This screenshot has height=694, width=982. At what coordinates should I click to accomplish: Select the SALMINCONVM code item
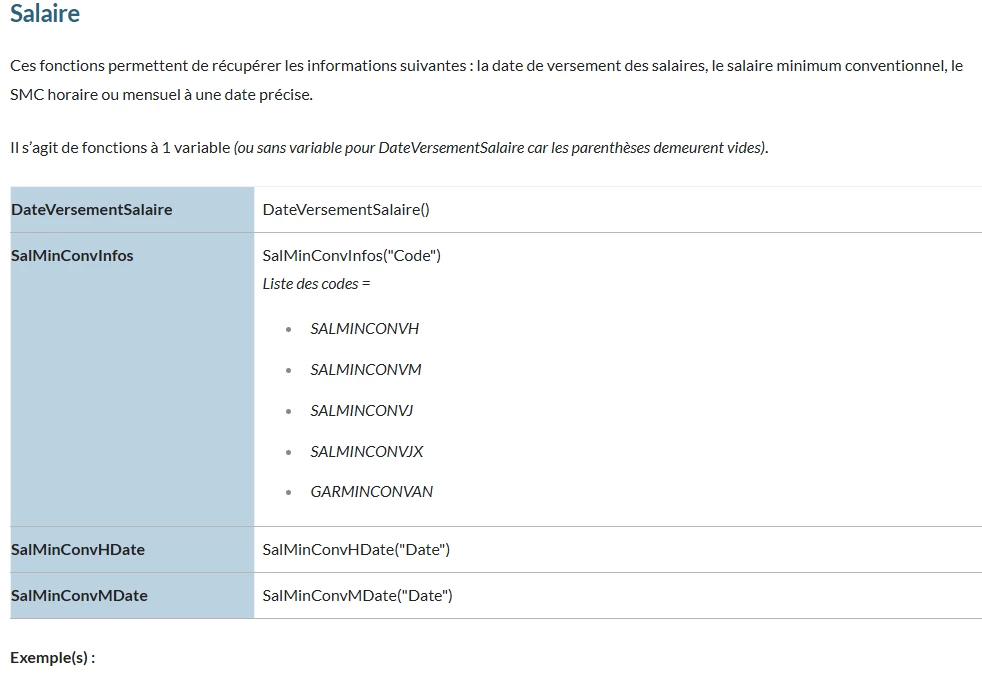click(366, 370)
